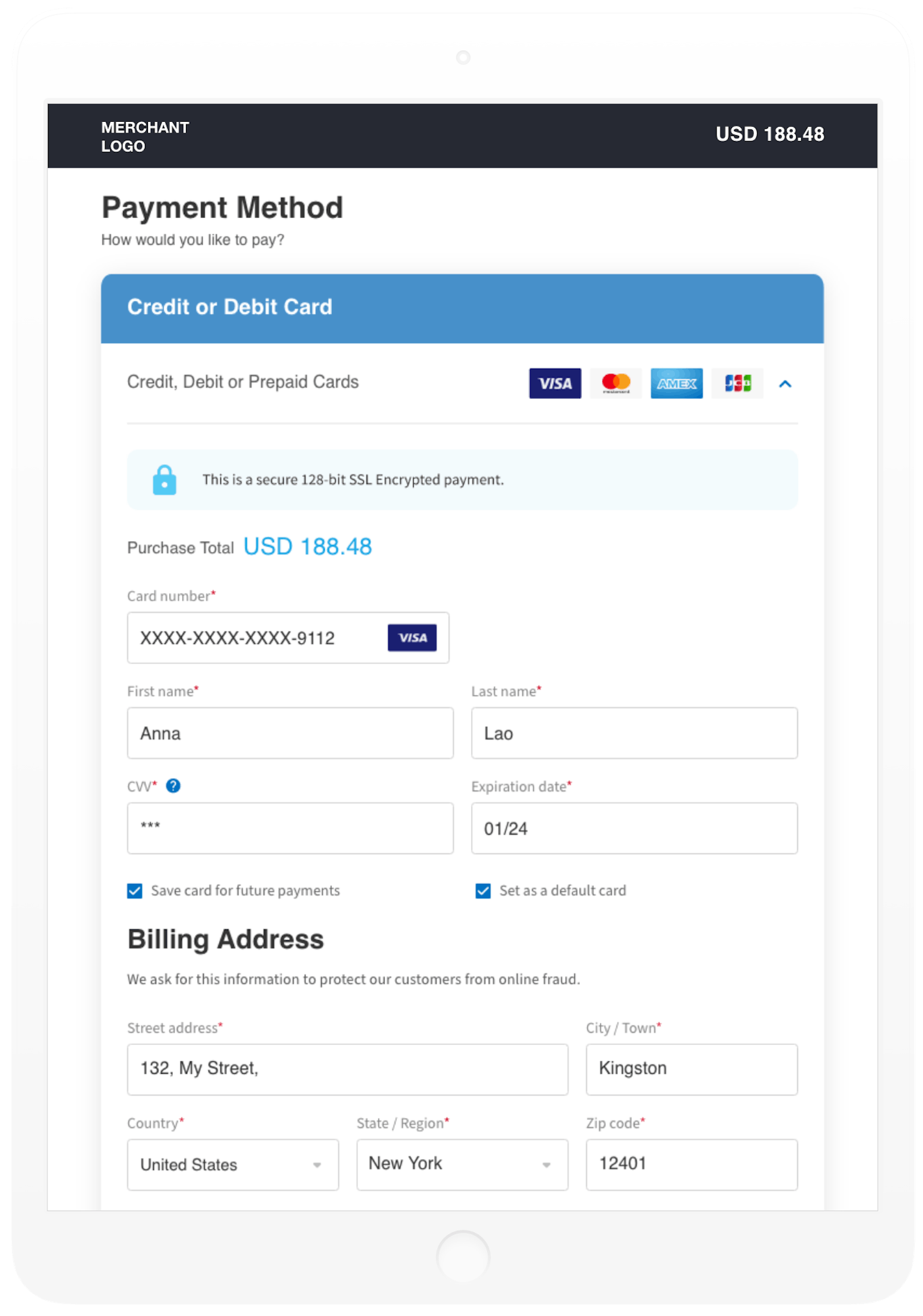Viewport: 923px width, 1316px height.
Task: Click the Merchant Logo in the header
Action: coord(145,137)
